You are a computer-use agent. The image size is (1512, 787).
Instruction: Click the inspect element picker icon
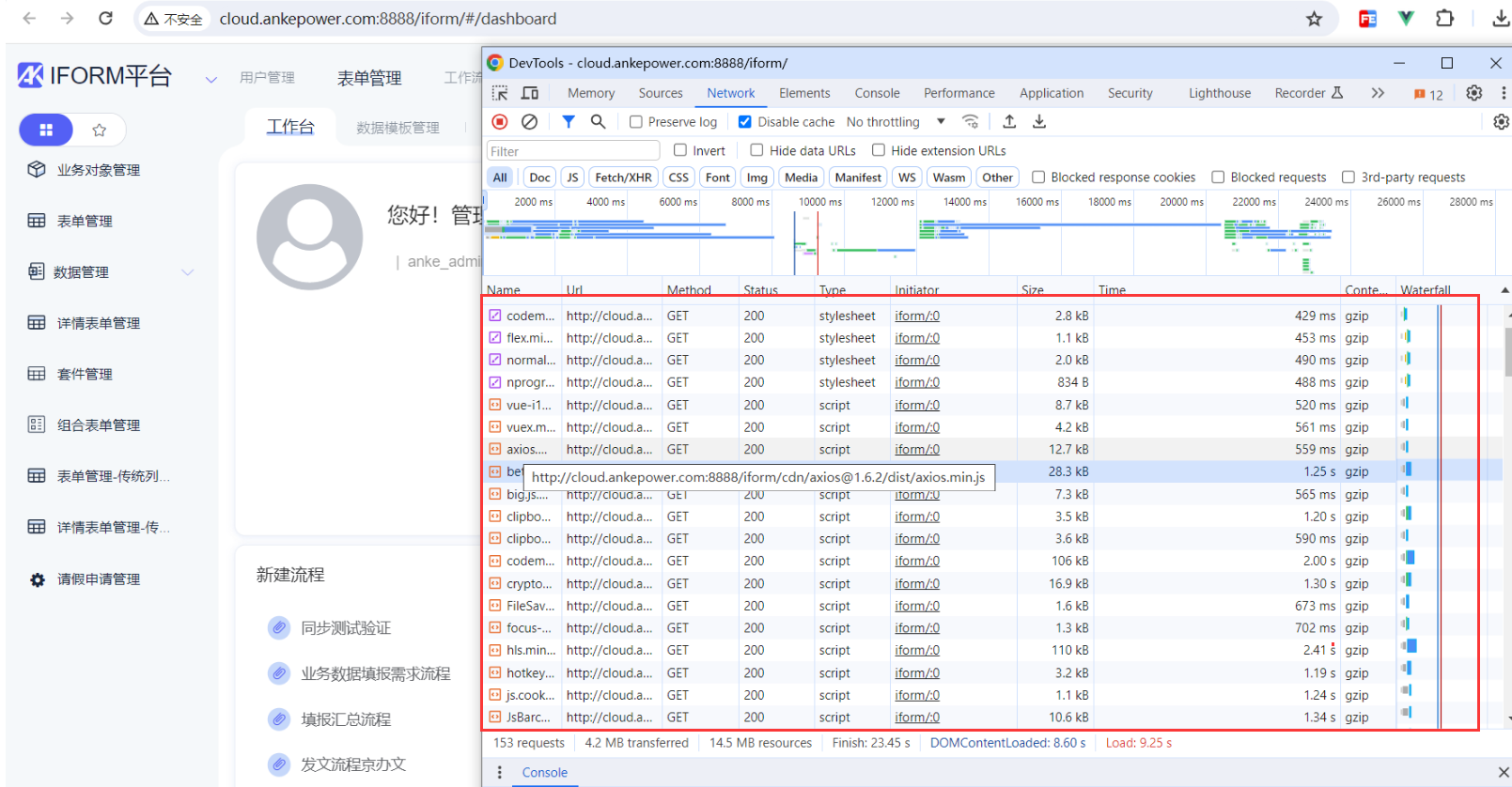[500, 93]
